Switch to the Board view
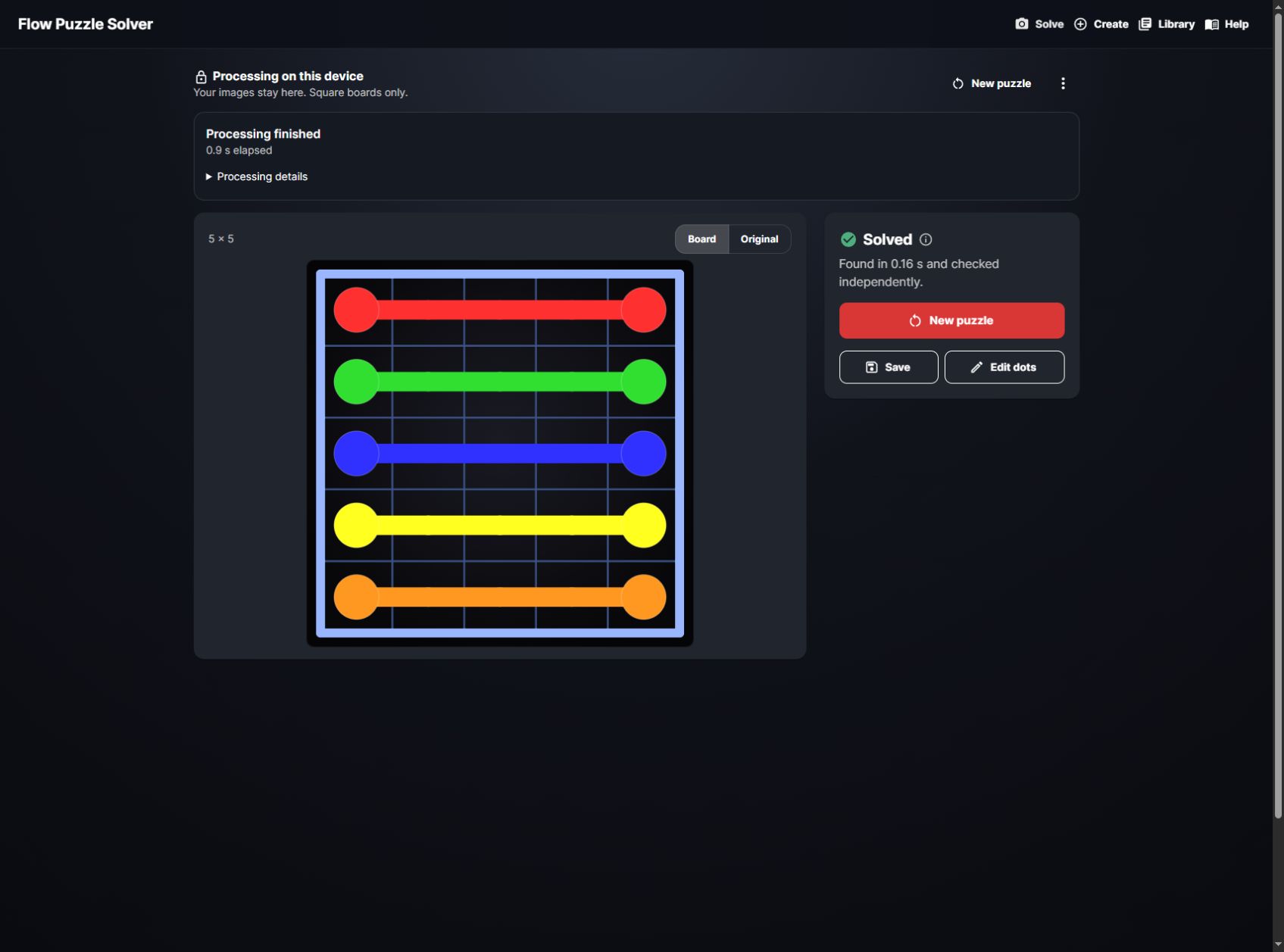This screenshot has height=952, width=1284. [x=701, y=239]
